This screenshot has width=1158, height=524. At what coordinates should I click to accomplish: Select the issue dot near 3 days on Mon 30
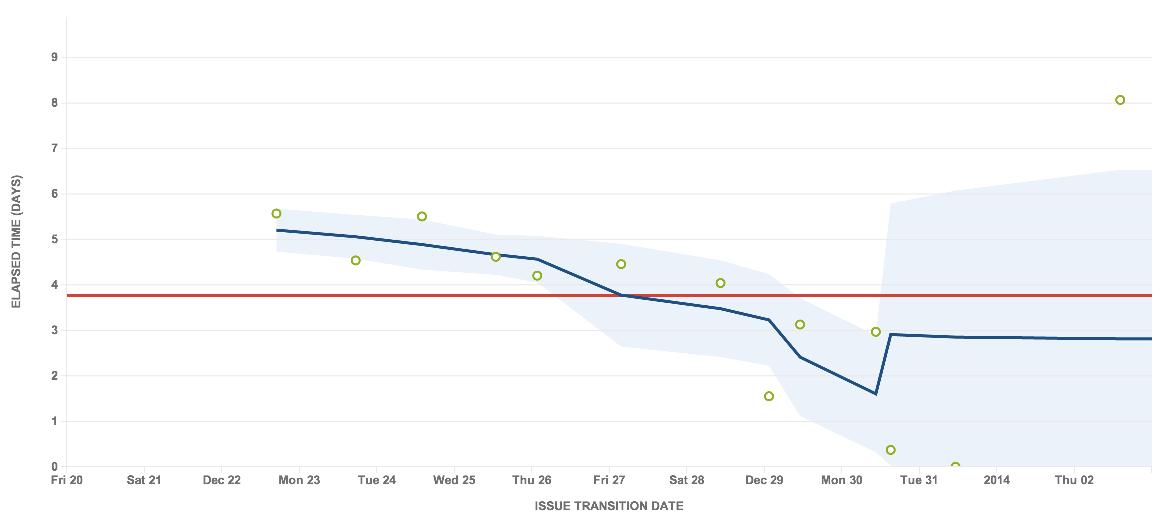click(876, 332)
